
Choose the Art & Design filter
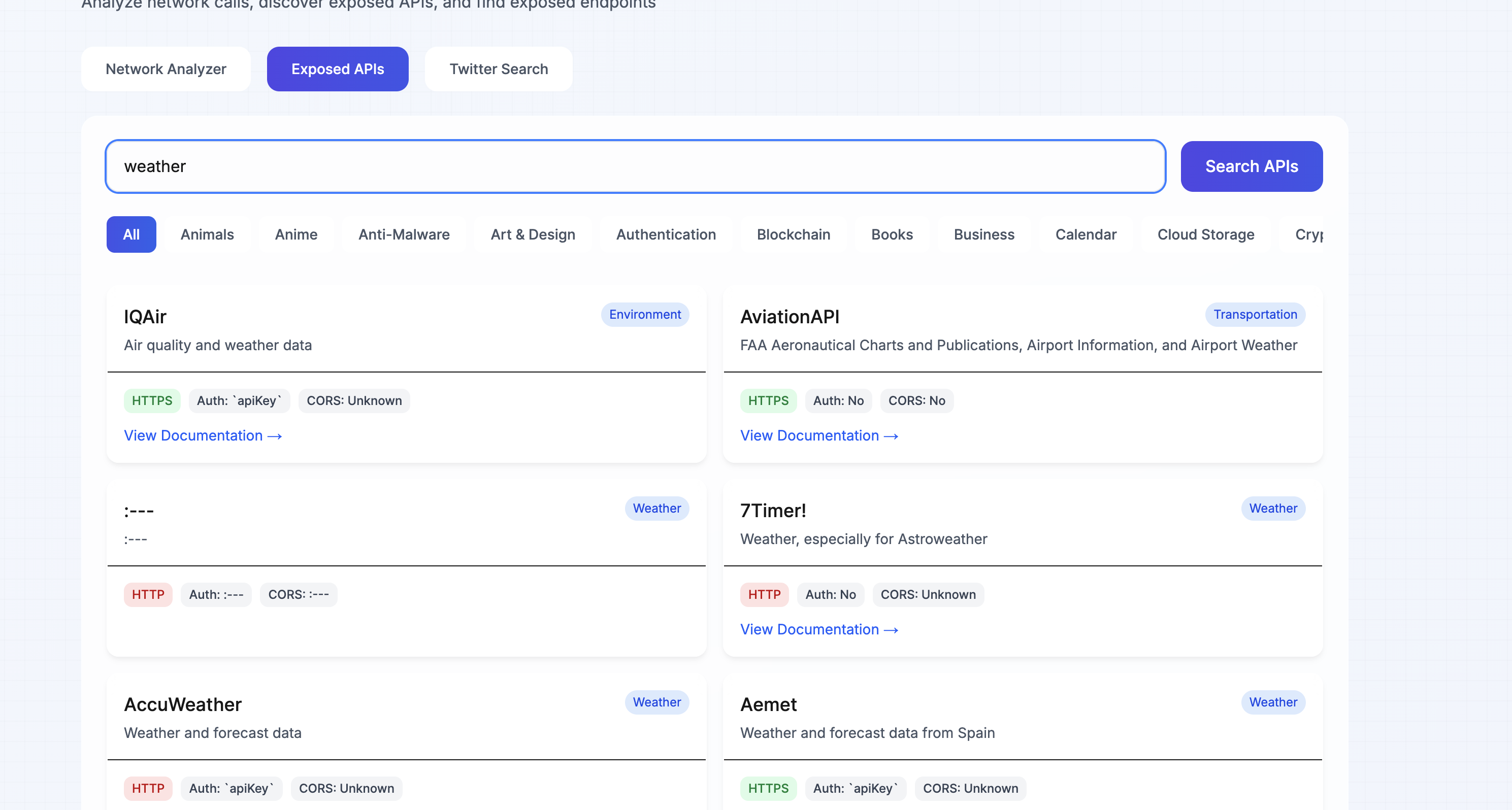point(533,234)
